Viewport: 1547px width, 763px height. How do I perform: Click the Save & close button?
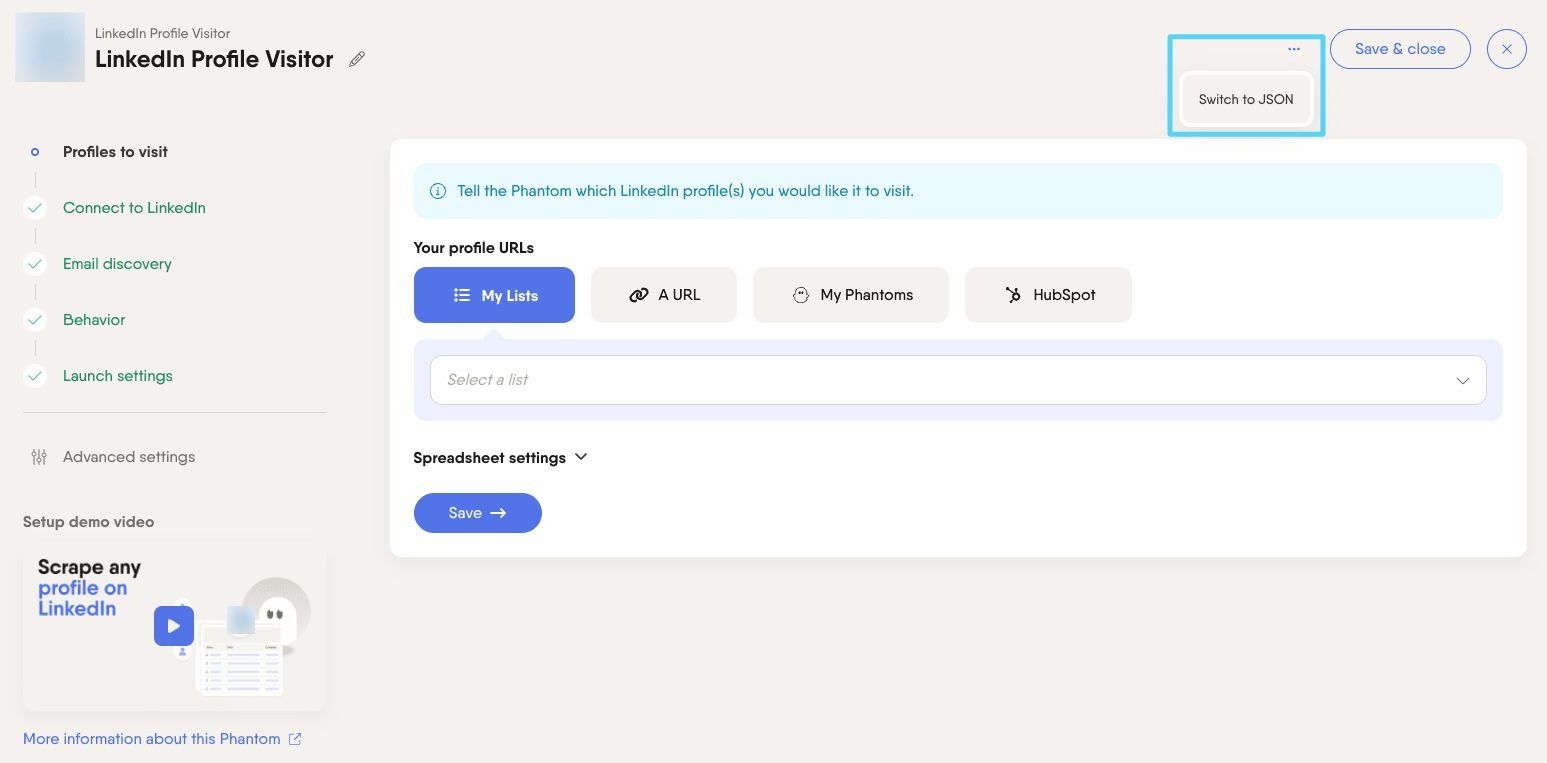coord(1400,49)
